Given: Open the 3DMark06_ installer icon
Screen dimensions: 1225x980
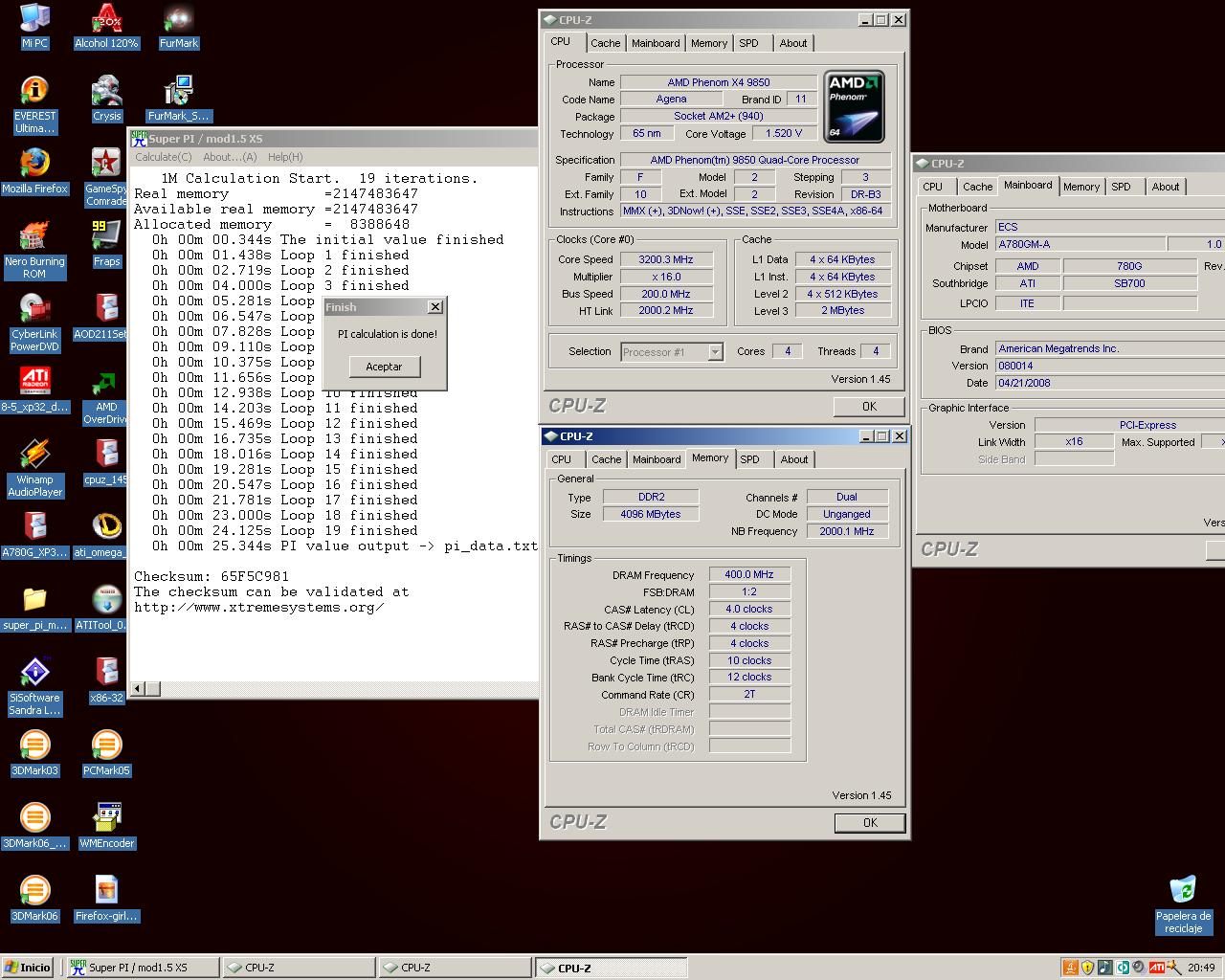Looking at the screenshot, I should [34, 826].
